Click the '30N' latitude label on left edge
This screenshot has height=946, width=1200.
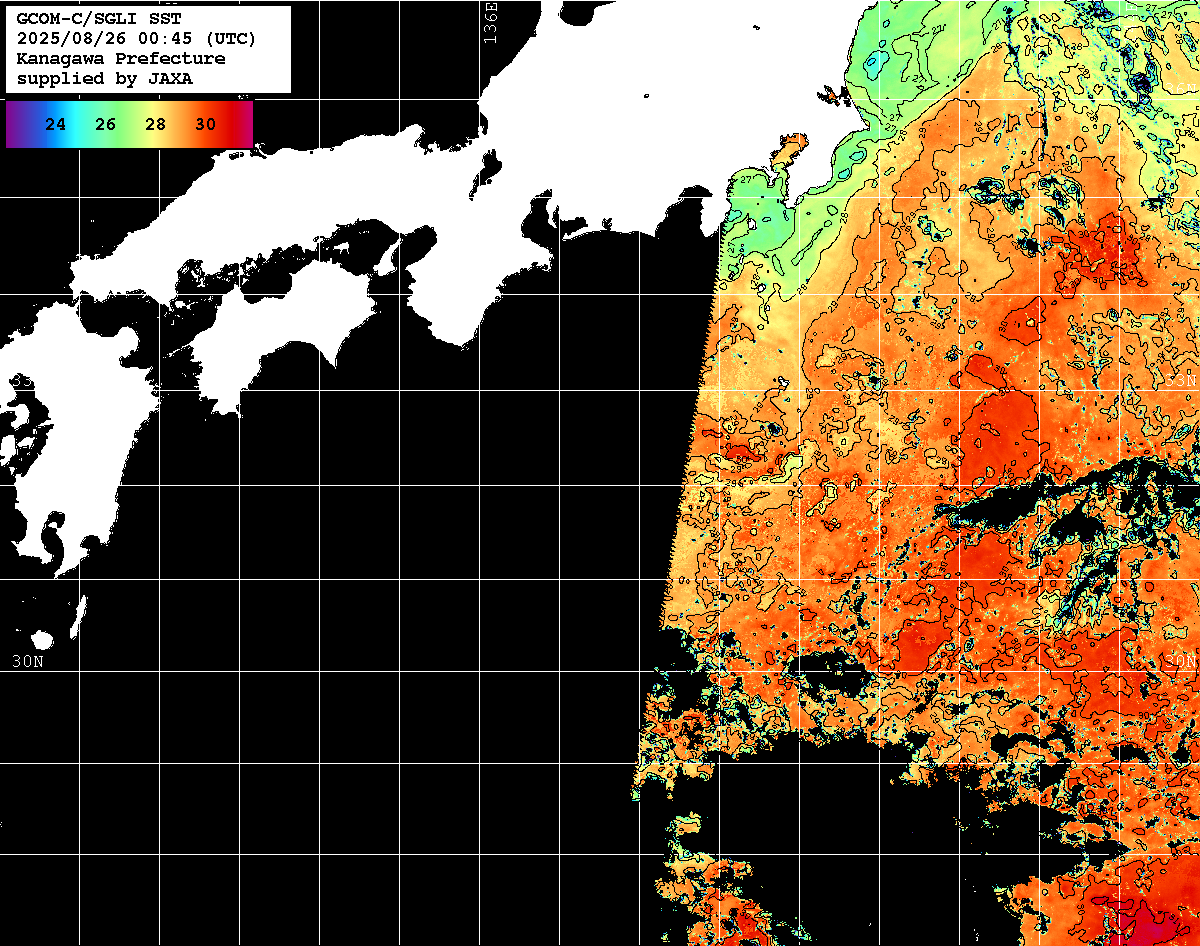pos(27,661)
